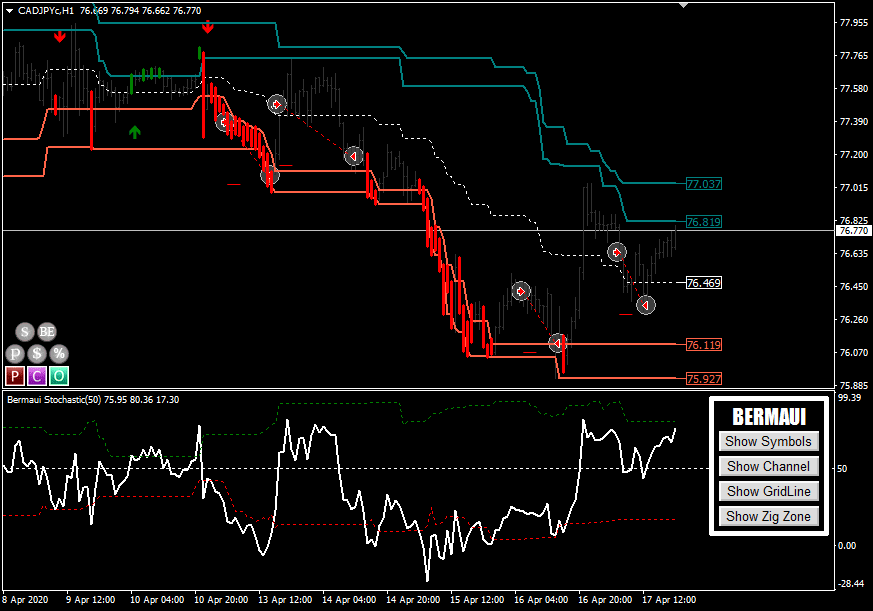Click the 13 Apr 12:00 time label
This screenshot has width=873, height=611.
click(x=285, y=600)
